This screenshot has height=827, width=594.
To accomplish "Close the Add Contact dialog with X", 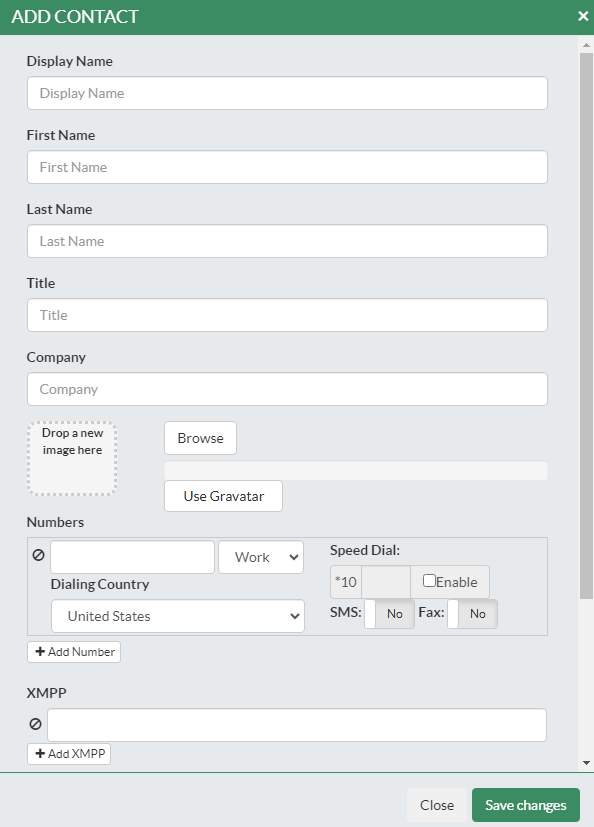I will (x=583, y=16).
